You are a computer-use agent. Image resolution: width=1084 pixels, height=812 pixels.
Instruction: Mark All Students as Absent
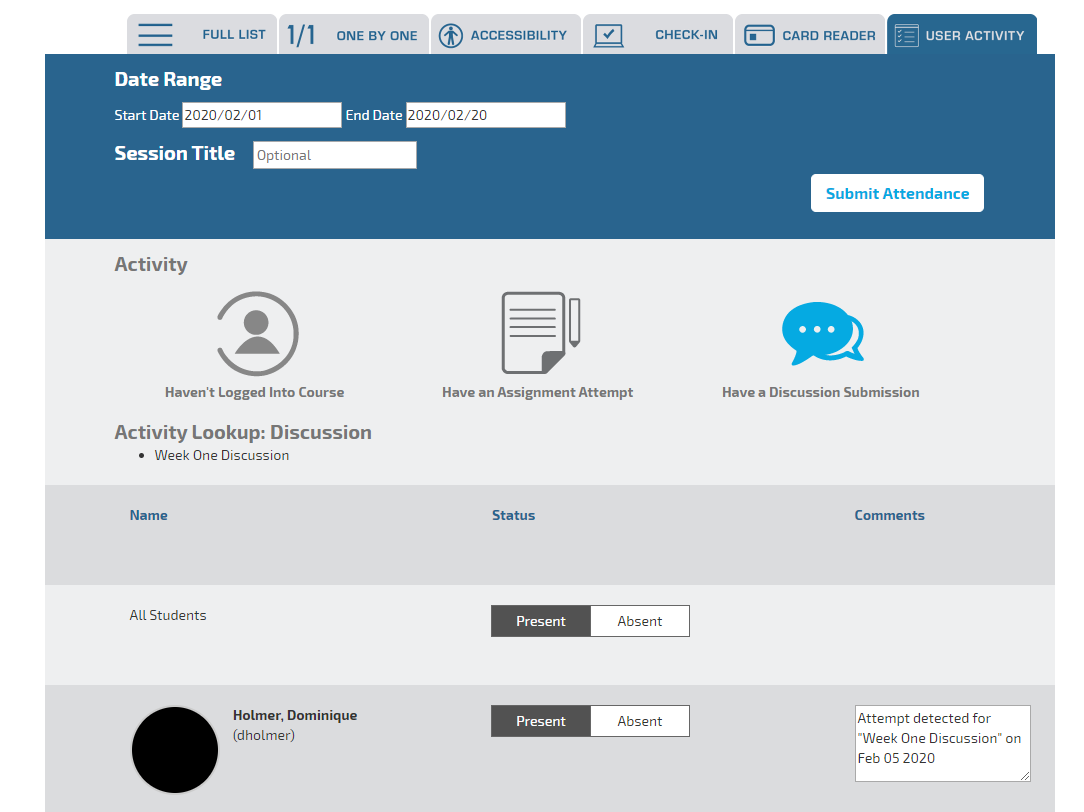pos(640,621)
